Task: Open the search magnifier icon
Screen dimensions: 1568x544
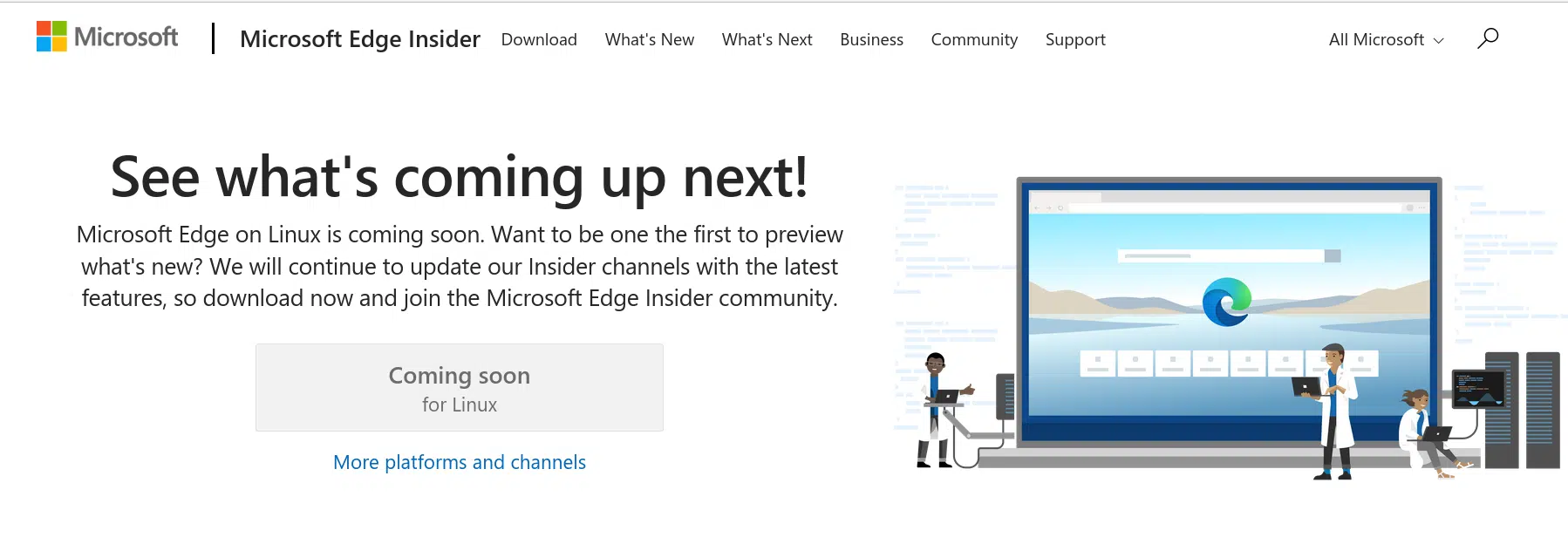Action: pyautogui.click(x=1488, y=38)
